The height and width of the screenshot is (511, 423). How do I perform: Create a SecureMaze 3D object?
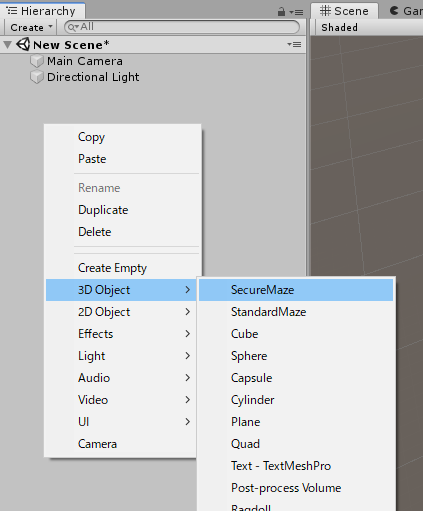click(296, 290)
